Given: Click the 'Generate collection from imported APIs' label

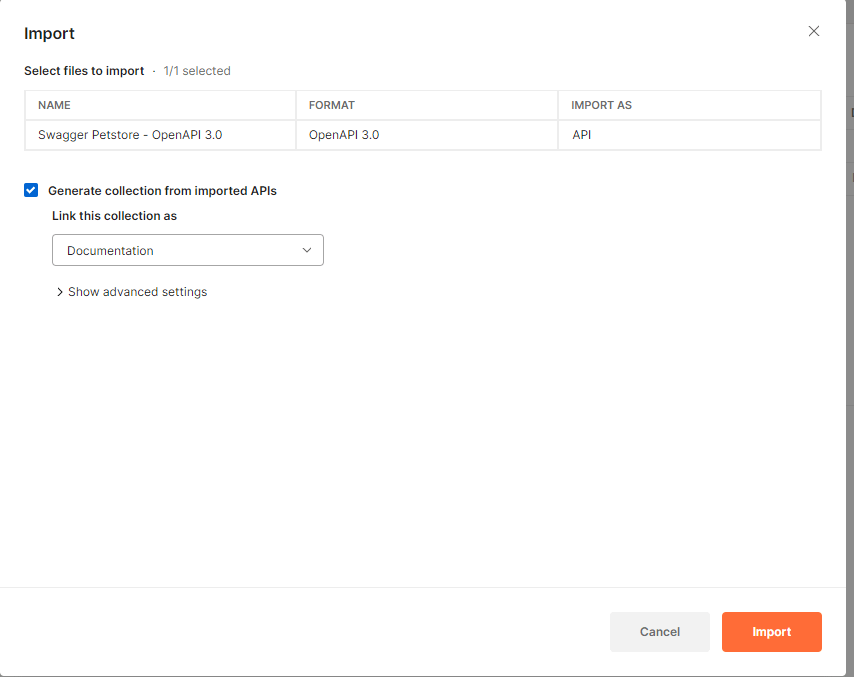Looking at the screenshot, I should point(162,191).
